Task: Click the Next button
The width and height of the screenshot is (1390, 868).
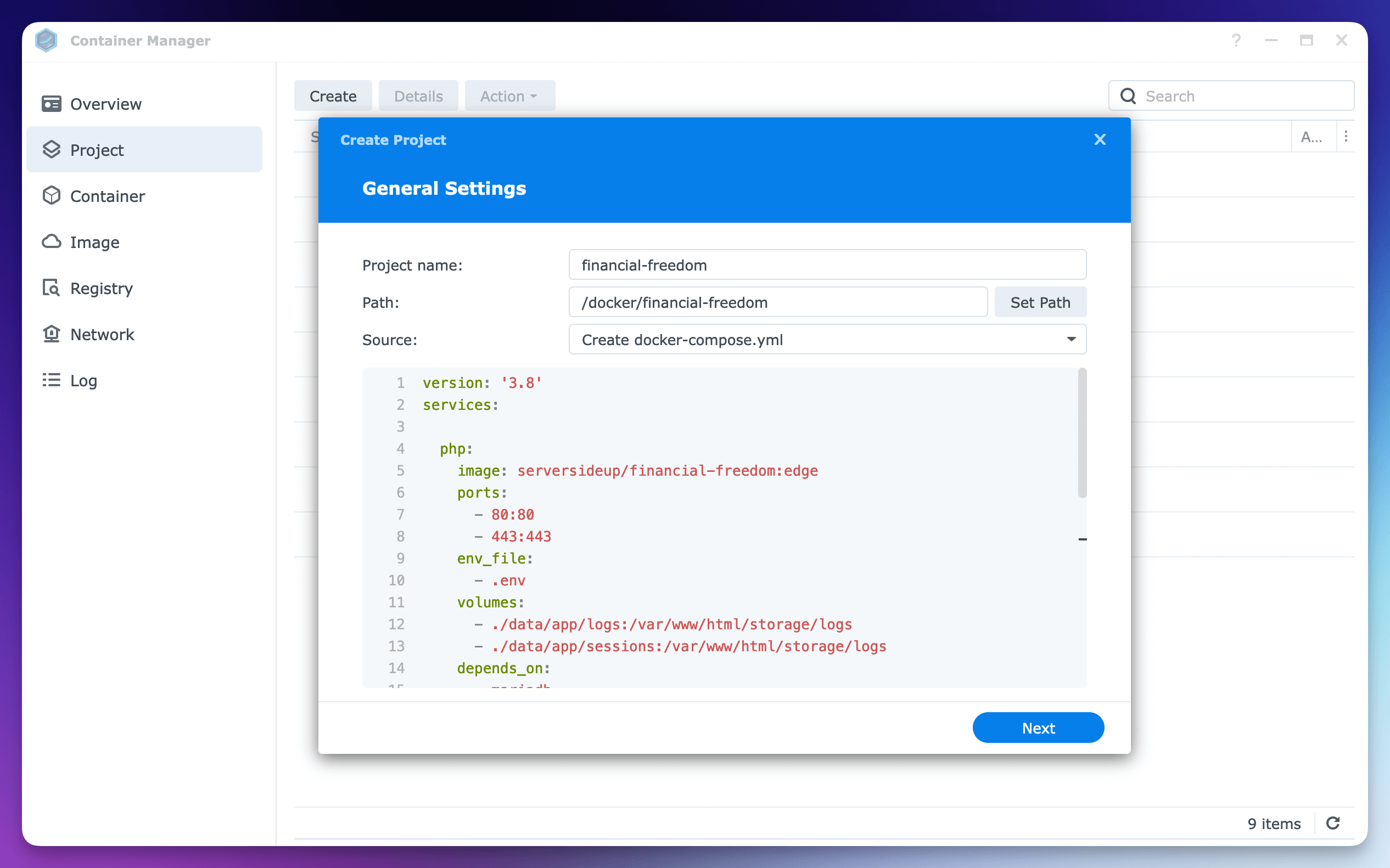Action: 1038,727
